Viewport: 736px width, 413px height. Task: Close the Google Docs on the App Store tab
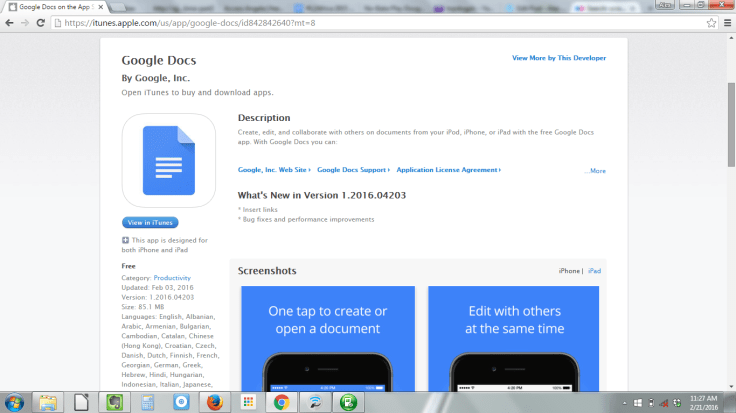100,7
